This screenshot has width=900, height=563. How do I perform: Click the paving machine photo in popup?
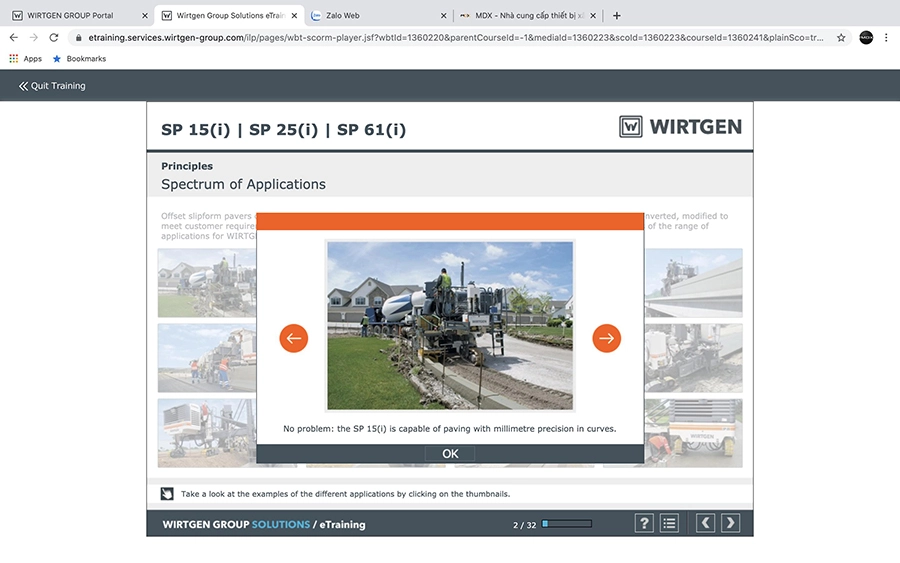(450, 325)
